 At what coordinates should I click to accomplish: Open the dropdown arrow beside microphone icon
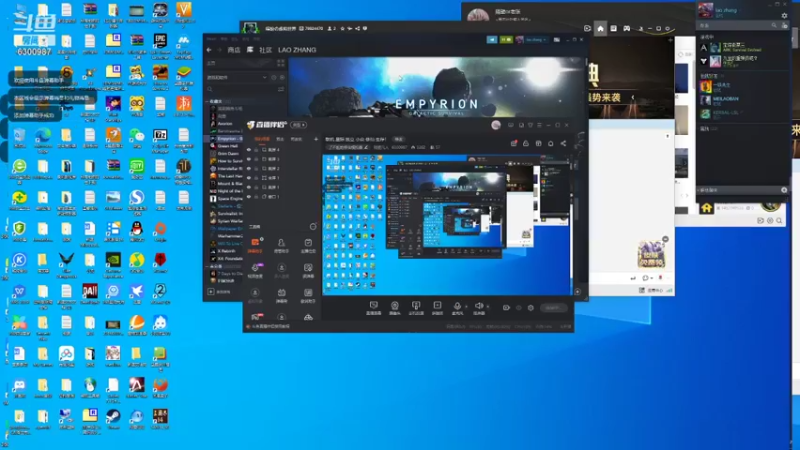466,307
